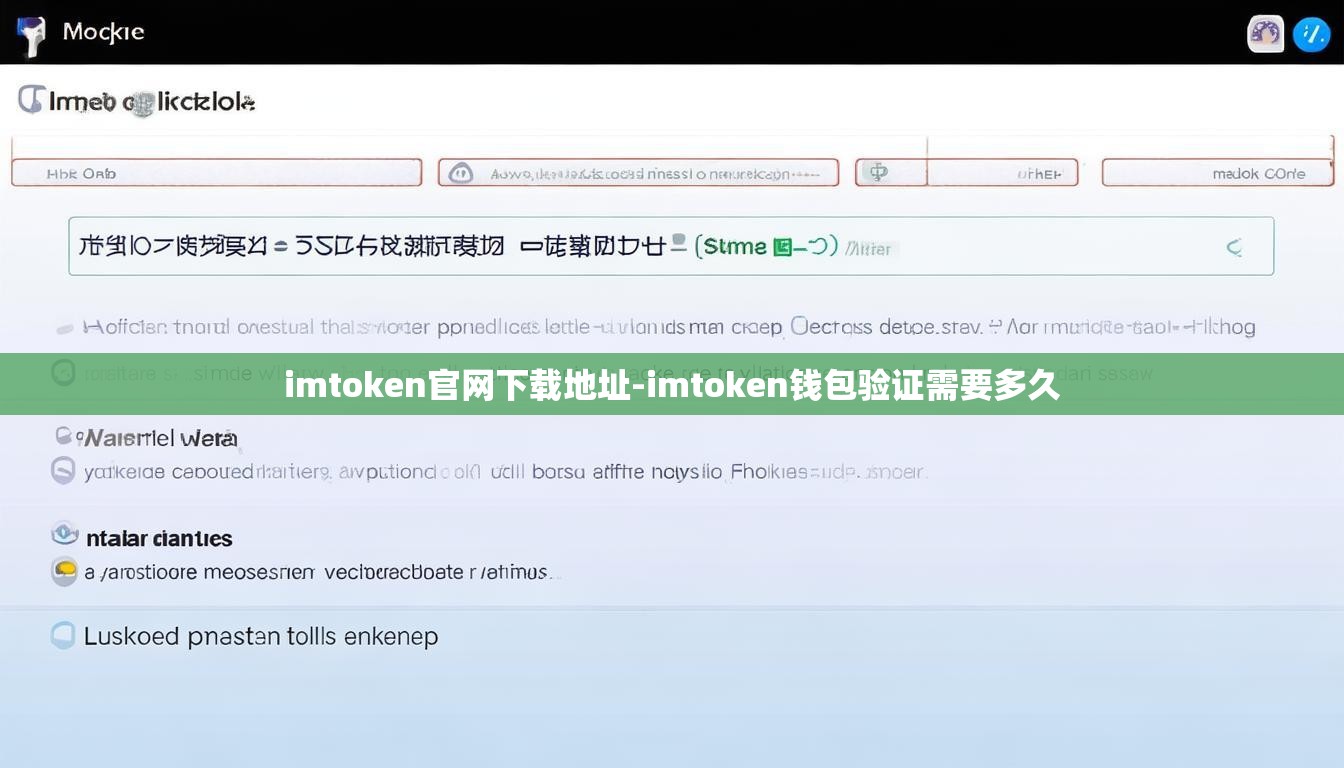Click the round icon in the second red box
Screen dimensions: 1344x768
[461, 173]
